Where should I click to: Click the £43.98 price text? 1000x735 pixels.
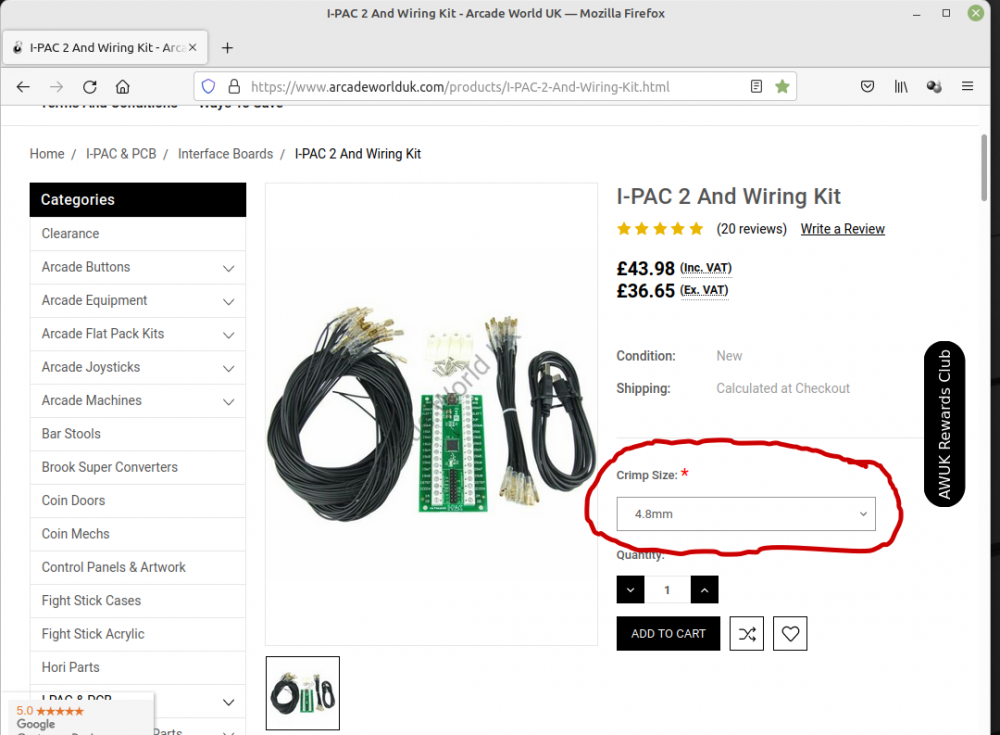coord(645,269)
